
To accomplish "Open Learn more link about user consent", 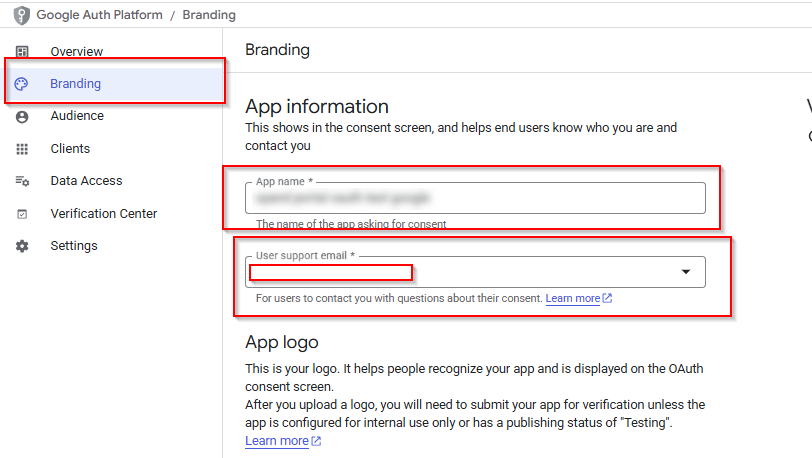I will pyautogui.click(x=573, y=298).
